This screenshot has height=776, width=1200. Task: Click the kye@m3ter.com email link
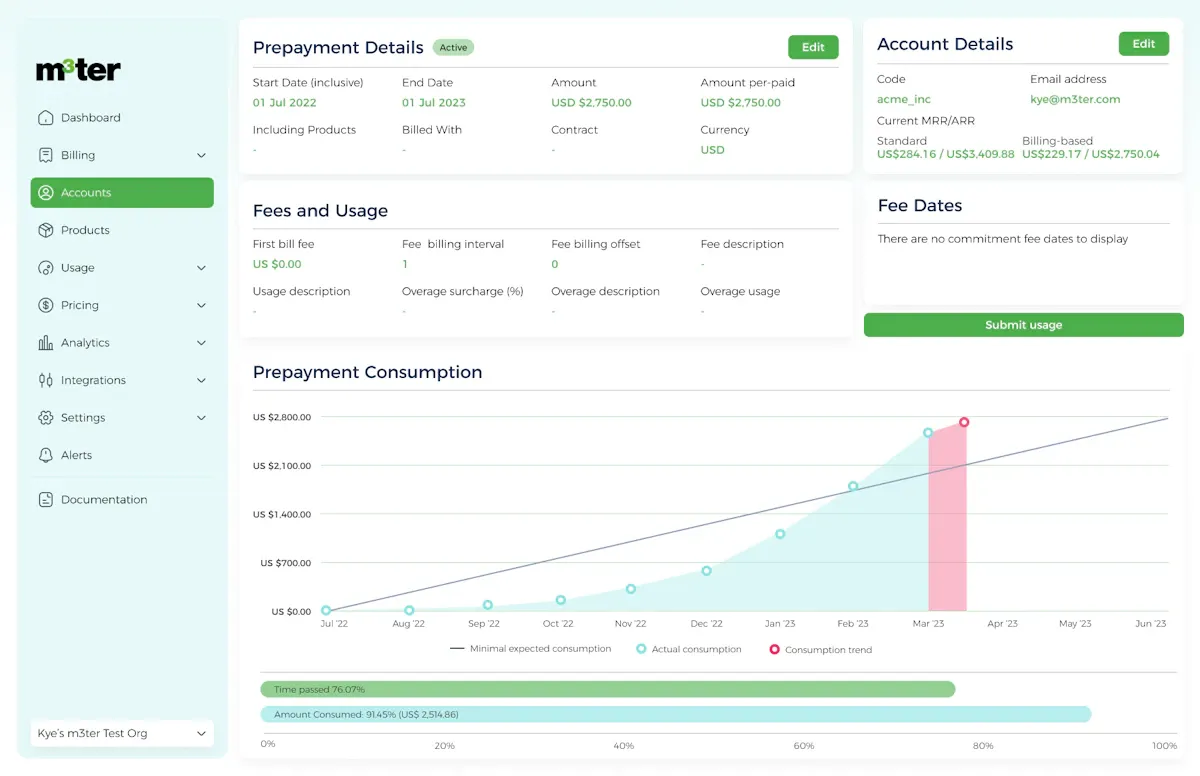[1075, 99]
